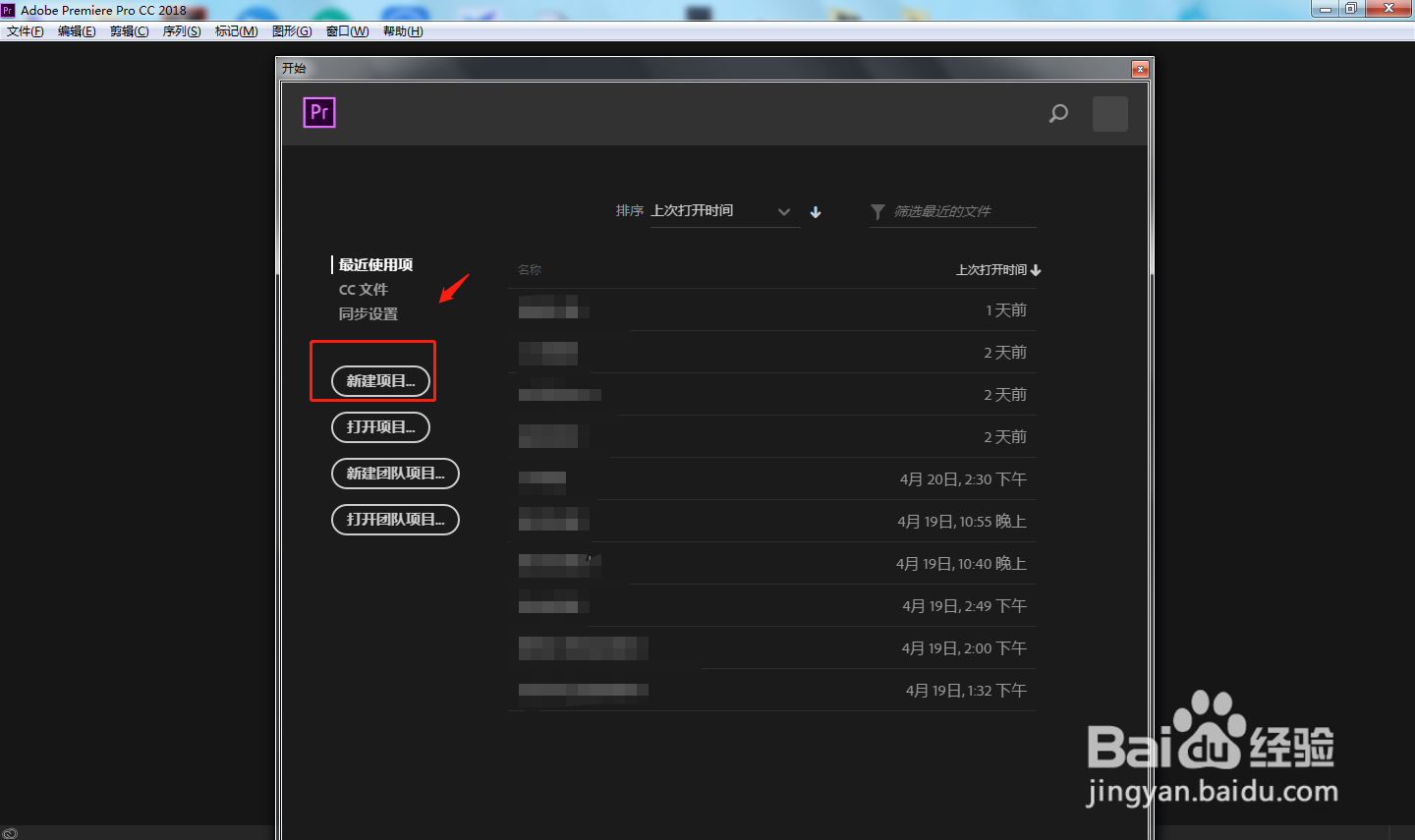Open the 窗口(W) menu
1415x840 pixels.
(x=347, y=31)
